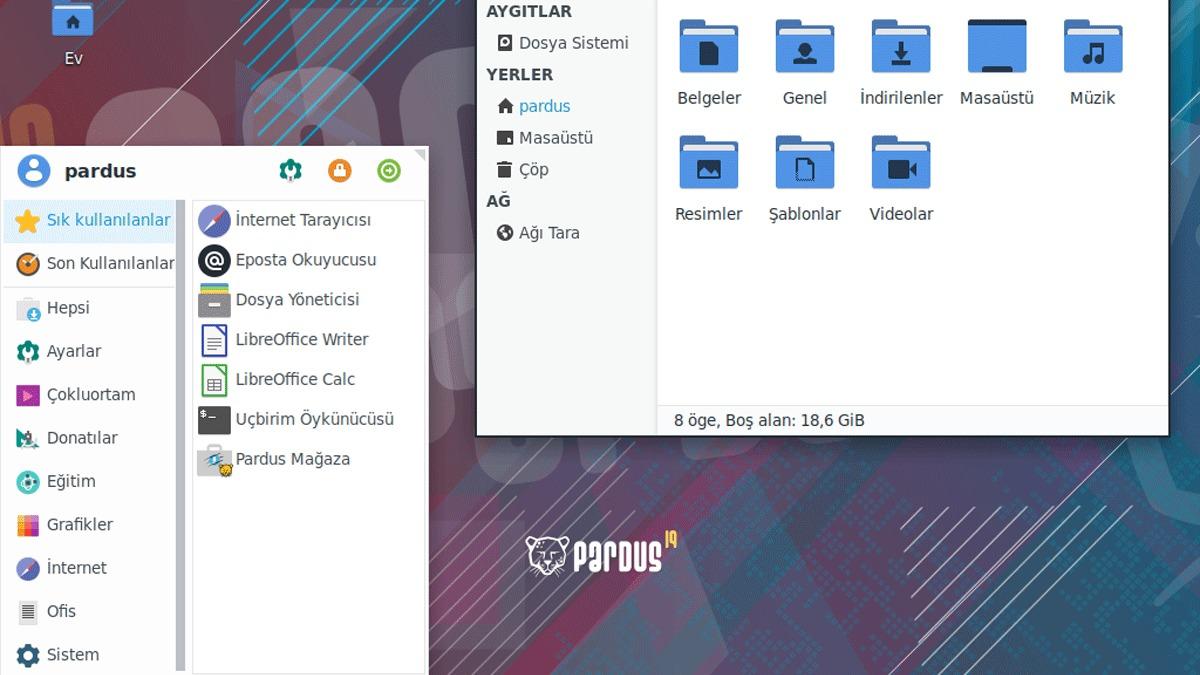Click the category list scrollbar in menu
The height and width of the screenshot is (675, 1200).
(181, 436)
